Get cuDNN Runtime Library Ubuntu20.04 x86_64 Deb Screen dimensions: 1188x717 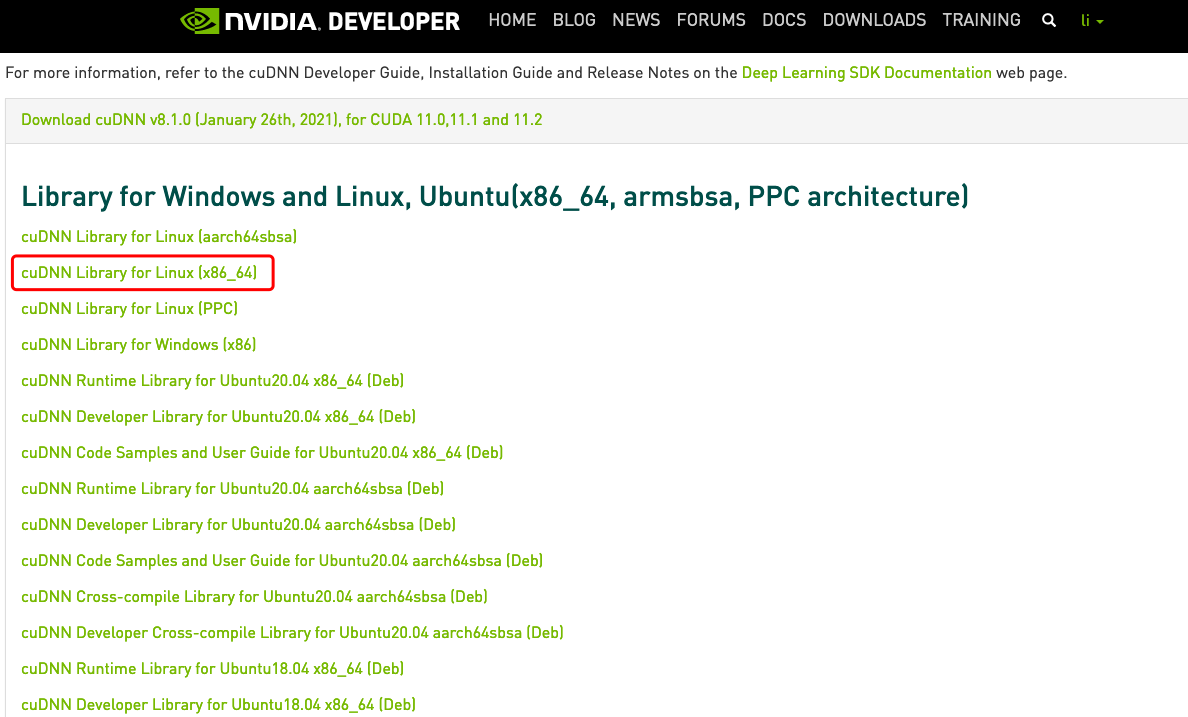click(x=212, y=380)
